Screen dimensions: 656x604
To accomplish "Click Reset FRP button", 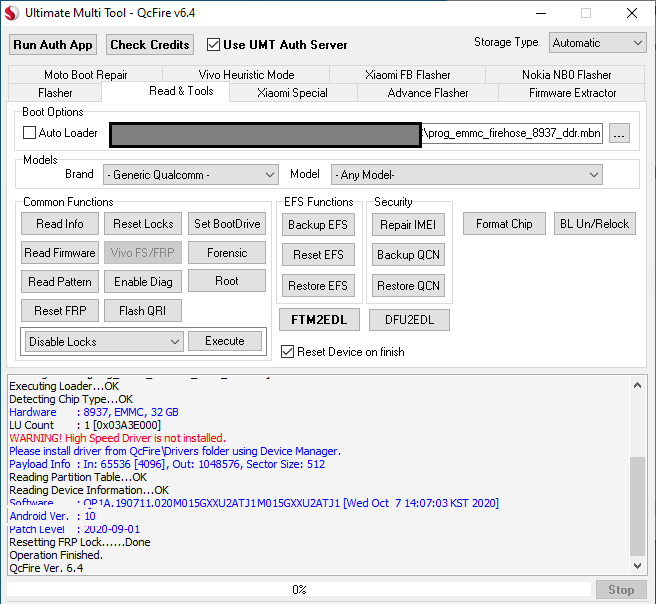I will pyautogui.click(x=60, y=310).
